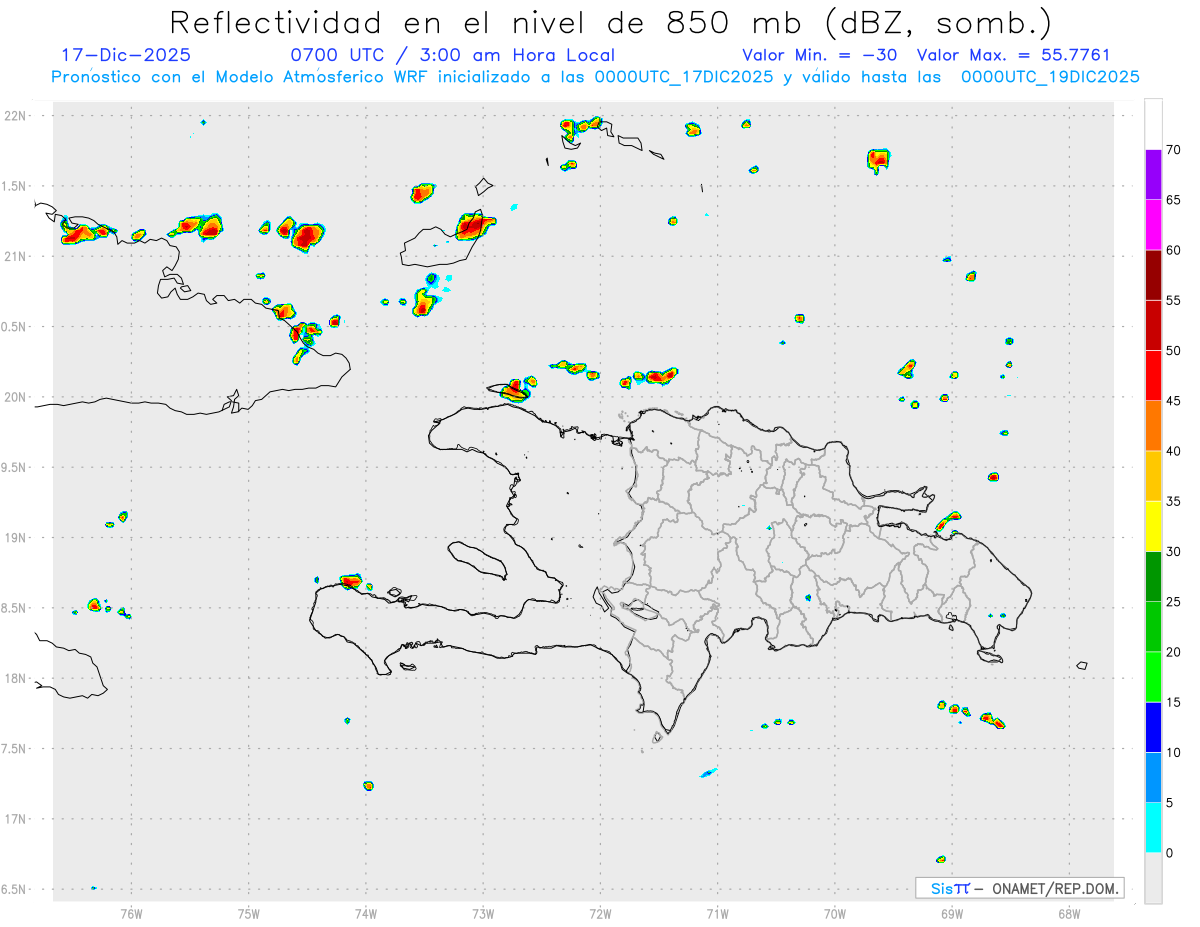Click the "73W" longitude label
Image resolution: width=1200 pixels, height=927 pixels.
(483, 913)
